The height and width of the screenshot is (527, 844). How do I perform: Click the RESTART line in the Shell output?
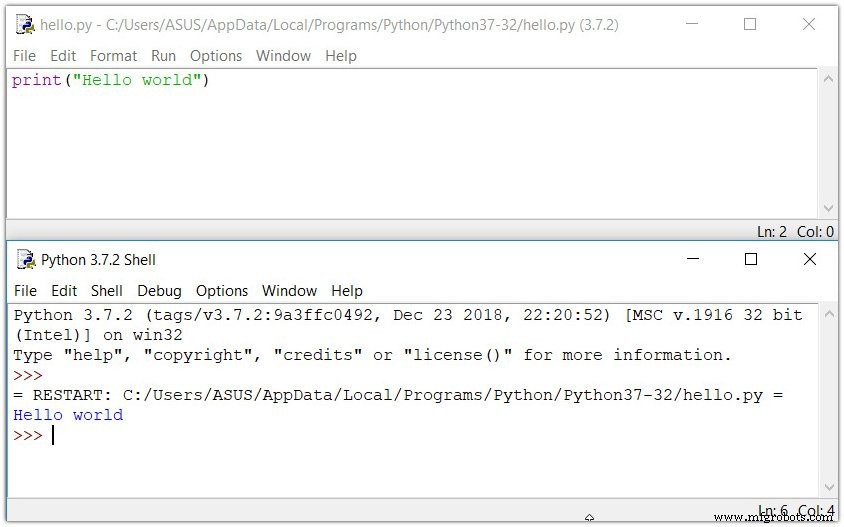point(398,395)
